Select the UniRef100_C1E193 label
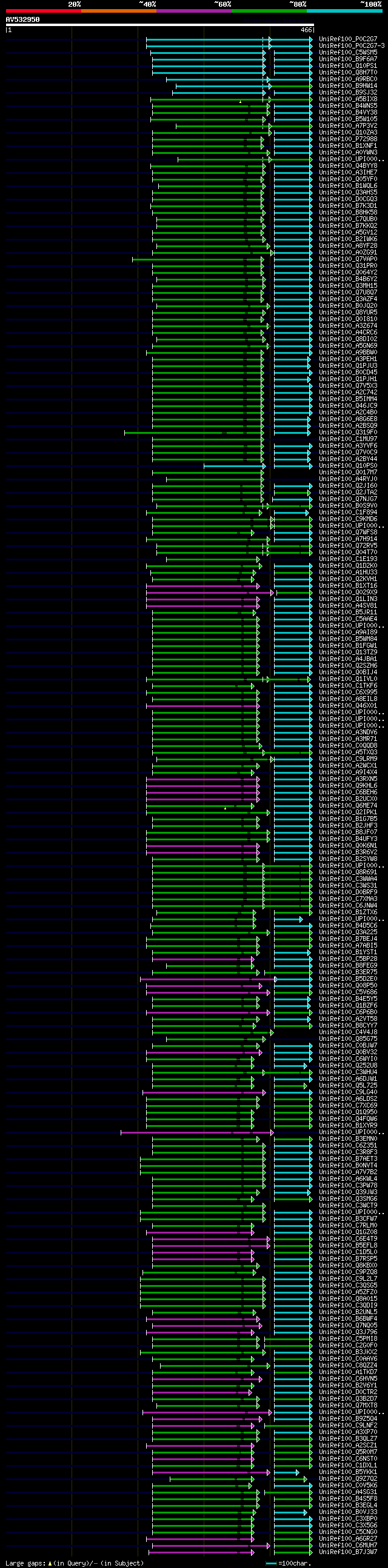 tap(348, 559)
